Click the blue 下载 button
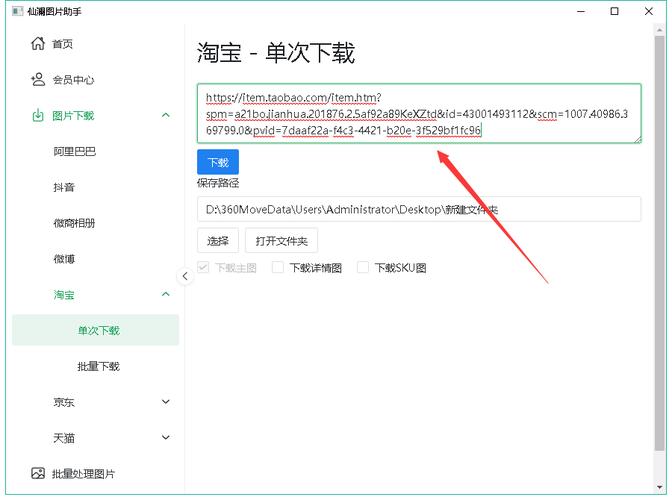Screen dimensions: 672x500 click(218, 162)
